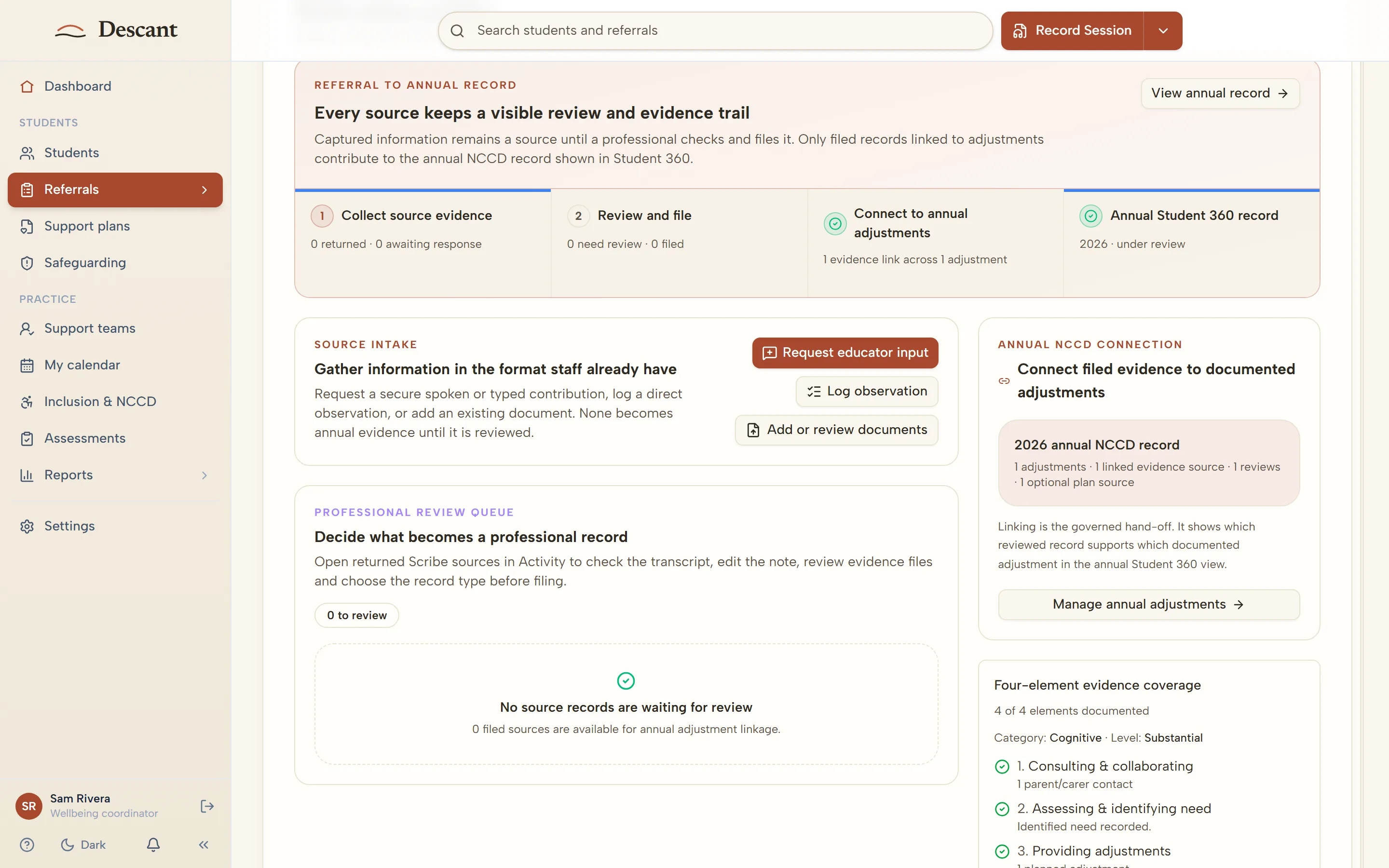Collapse the sidebar with double chevron
1389x868 pixels.
point(203,844)
